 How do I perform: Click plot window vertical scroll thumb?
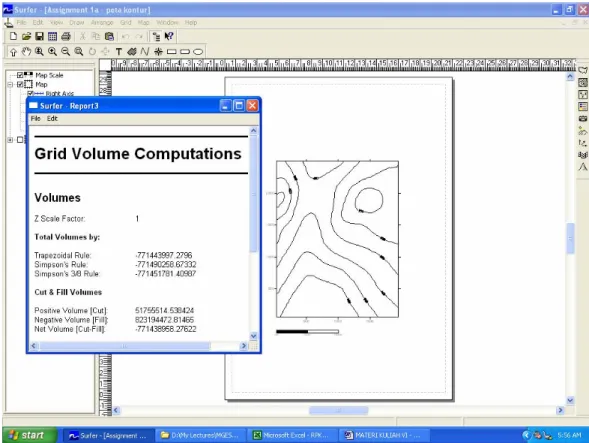click(x=570, y=238)
